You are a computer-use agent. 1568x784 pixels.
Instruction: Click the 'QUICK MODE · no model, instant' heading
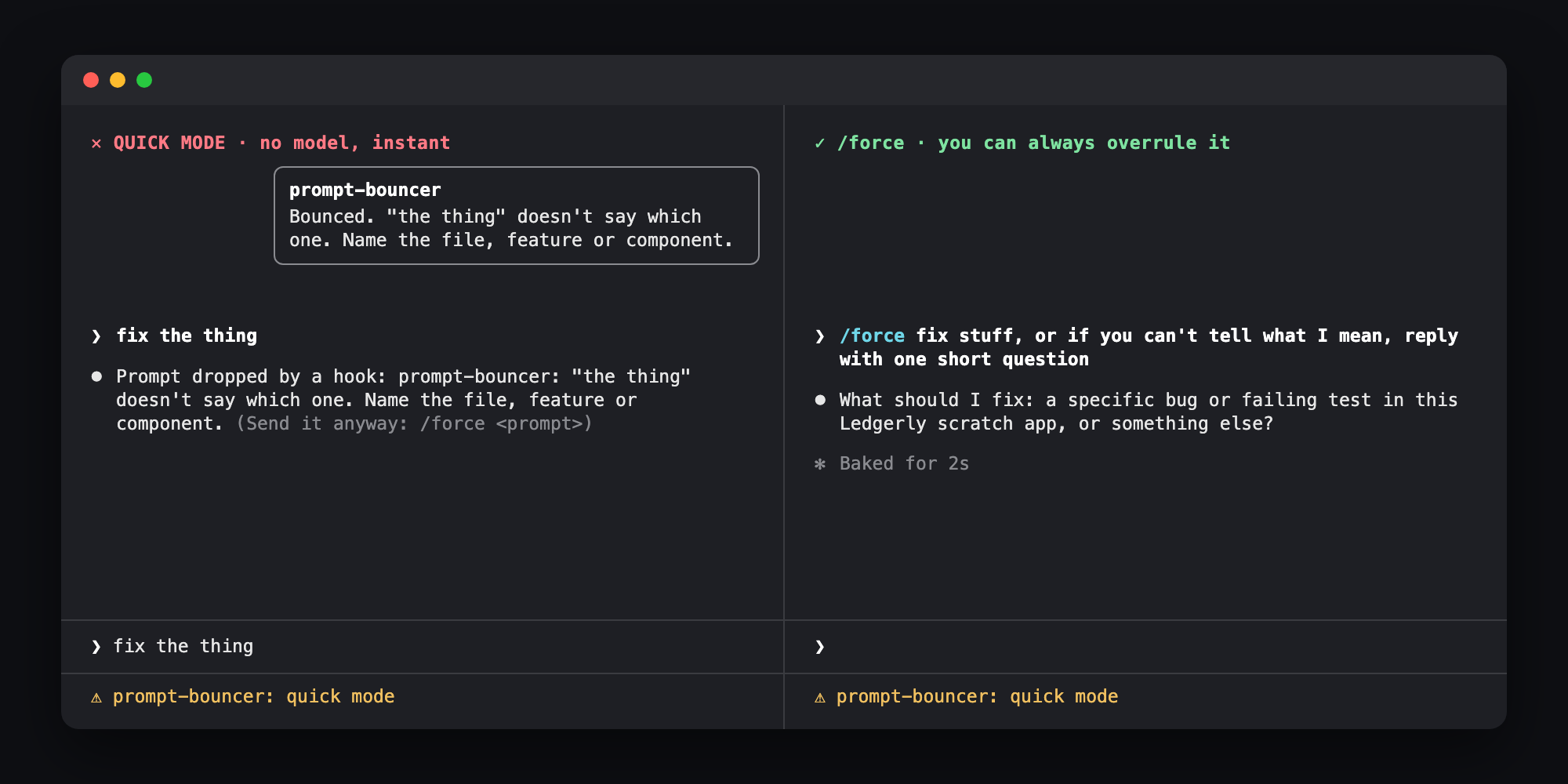point(281,143)
